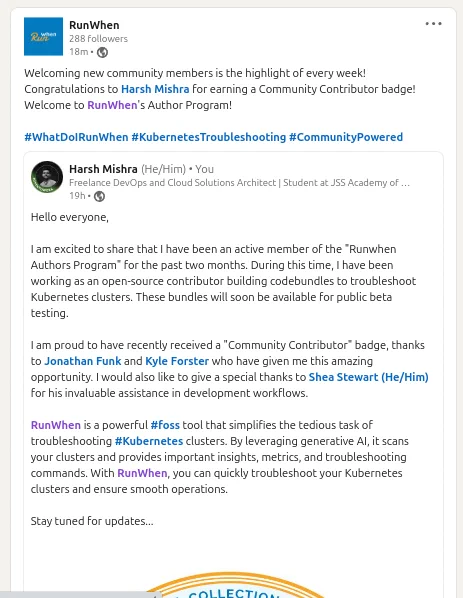Follow the purple RunWhen link in Author Program line

pos(112,105)
